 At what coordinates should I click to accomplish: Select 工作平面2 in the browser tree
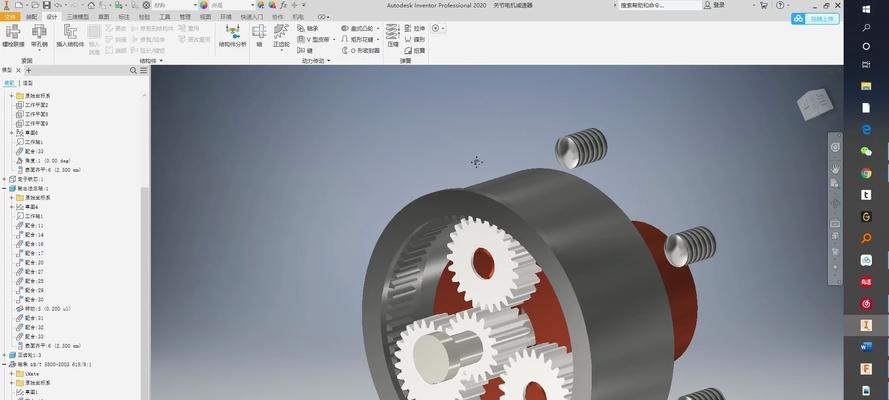32,105
